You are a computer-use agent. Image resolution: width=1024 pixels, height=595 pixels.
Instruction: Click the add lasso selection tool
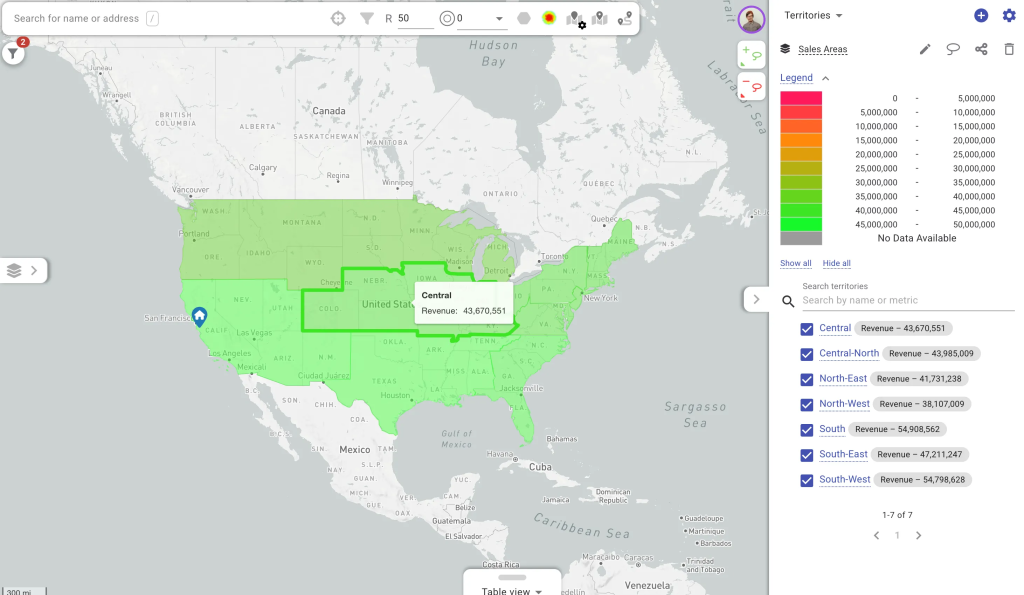click(x=752, y=55)
